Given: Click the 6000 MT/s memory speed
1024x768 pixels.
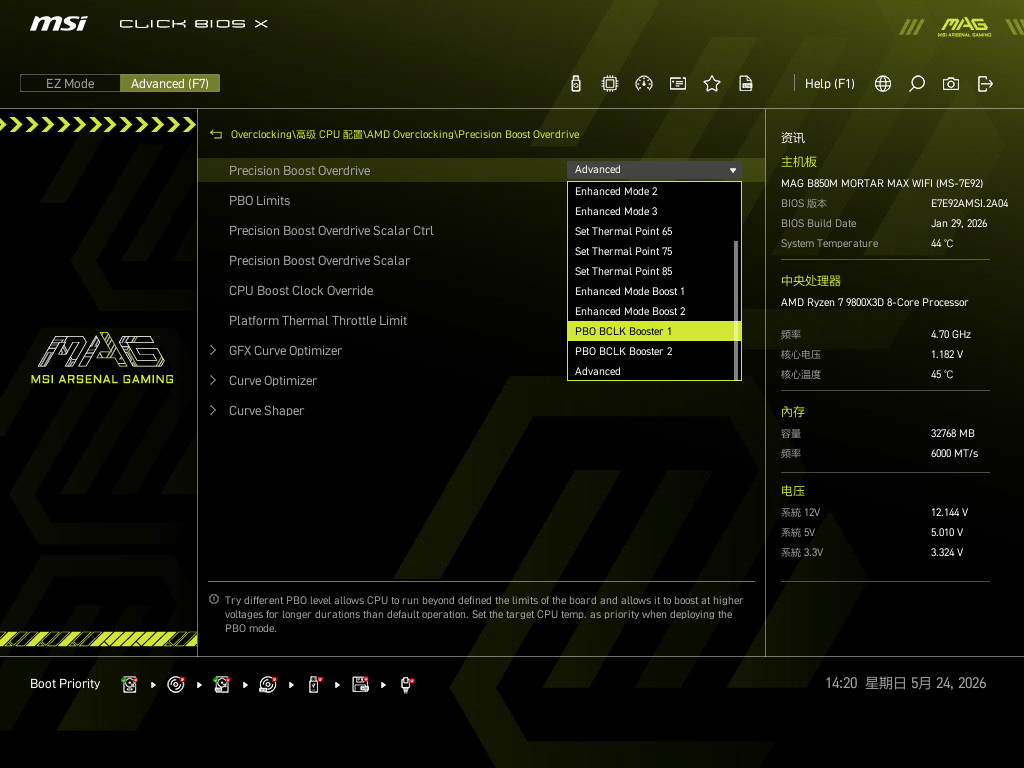Looking at the screenshot, I should 954,453.
